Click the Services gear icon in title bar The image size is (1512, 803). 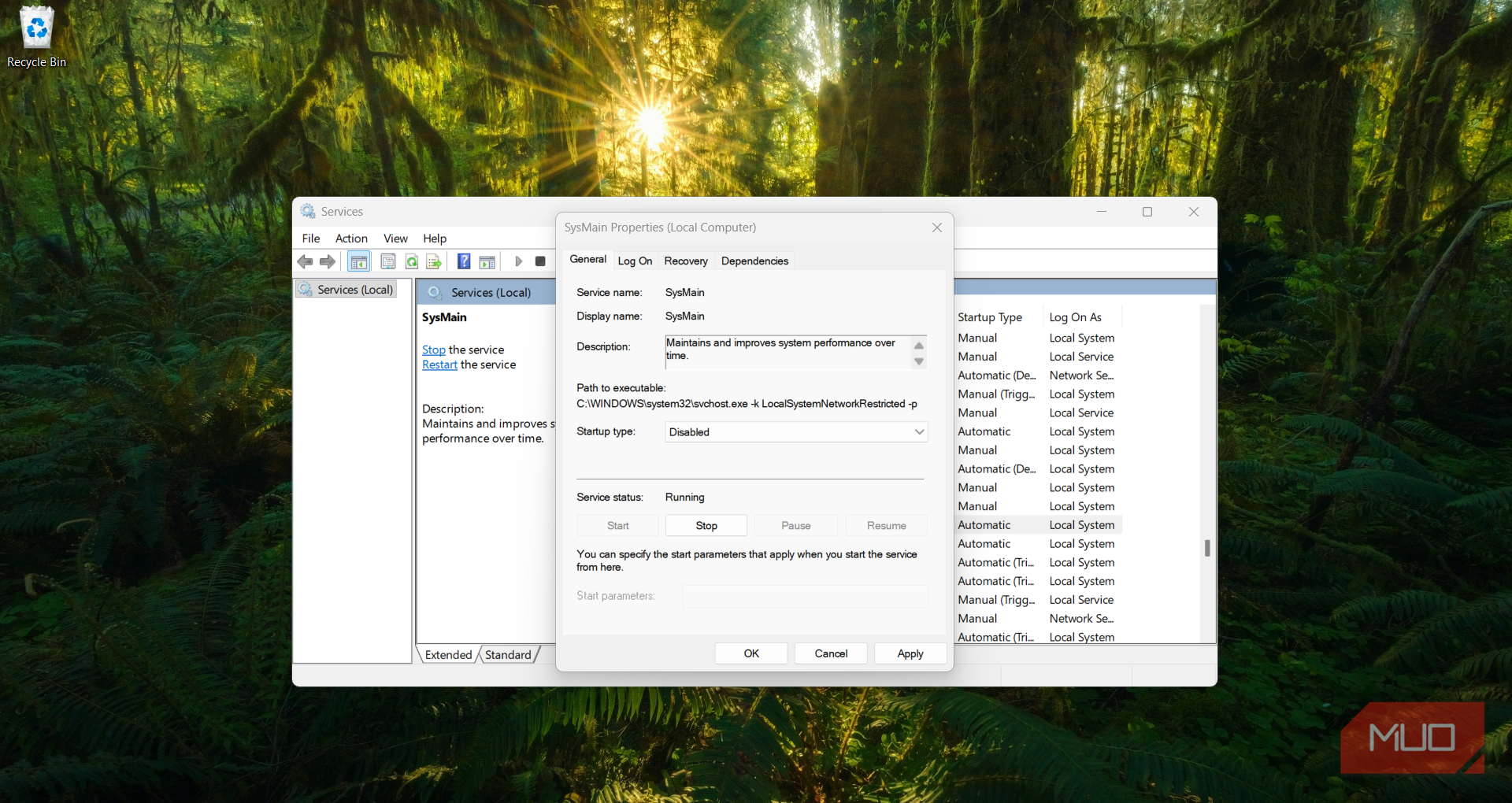(x=308, y=212)
